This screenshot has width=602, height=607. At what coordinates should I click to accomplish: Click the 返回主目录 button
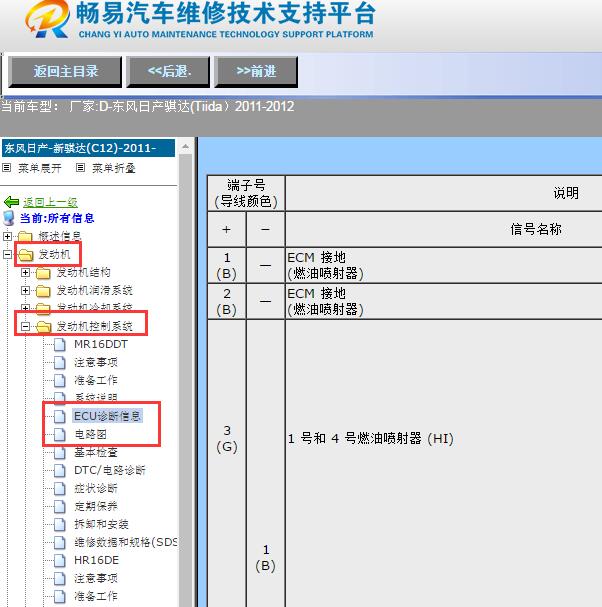[65, 72]
